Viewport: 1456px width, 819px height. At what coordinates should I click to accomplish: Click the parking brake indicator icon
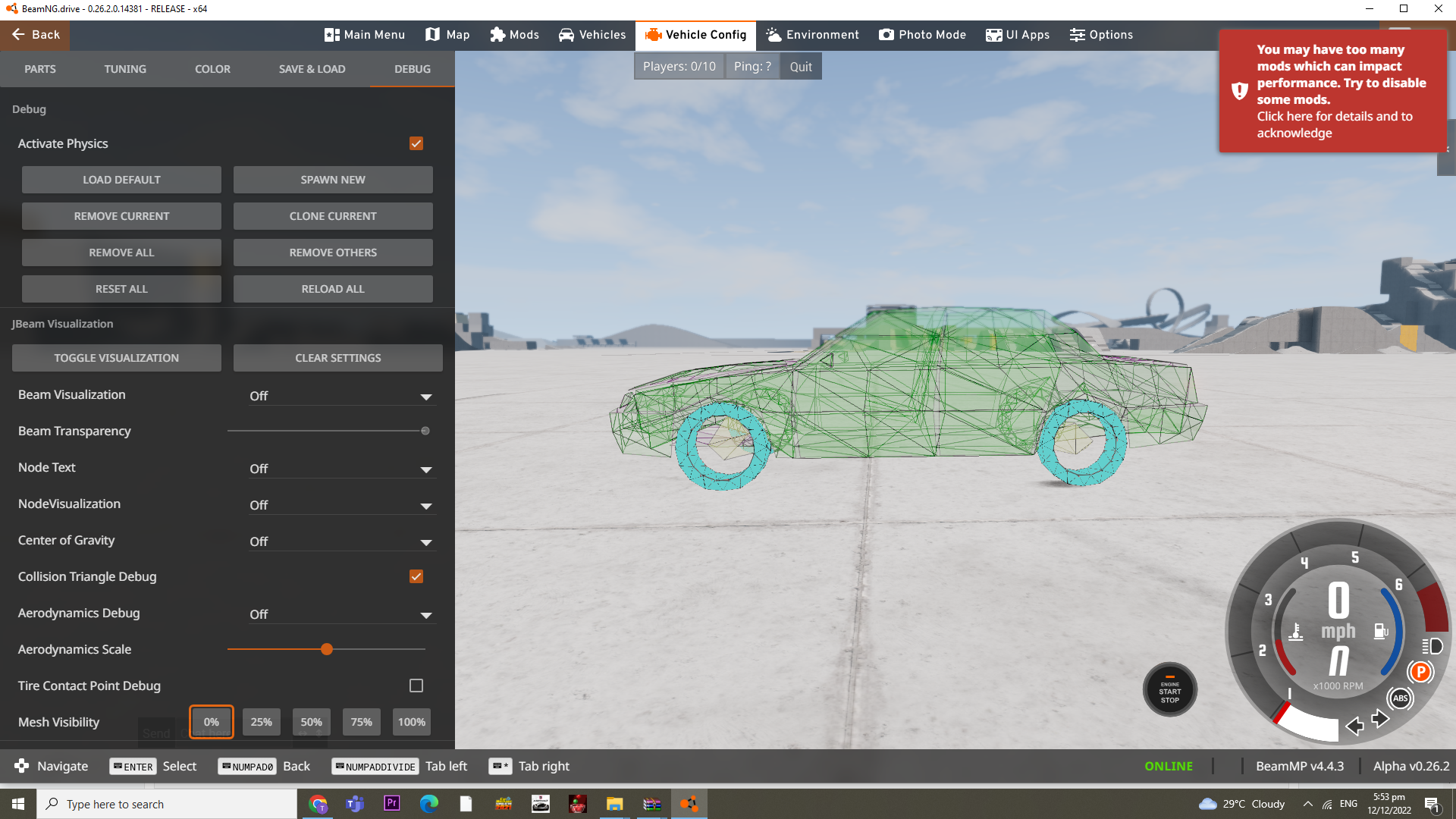pyautogui.click(x=1420, y=672)
